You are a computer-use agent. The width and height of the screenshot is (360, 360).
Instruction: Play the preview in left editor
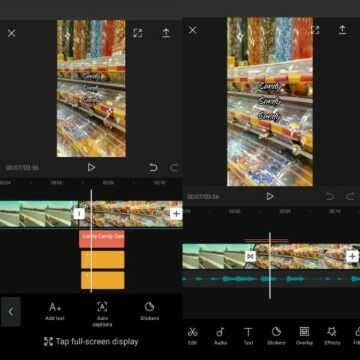(91, 167)
